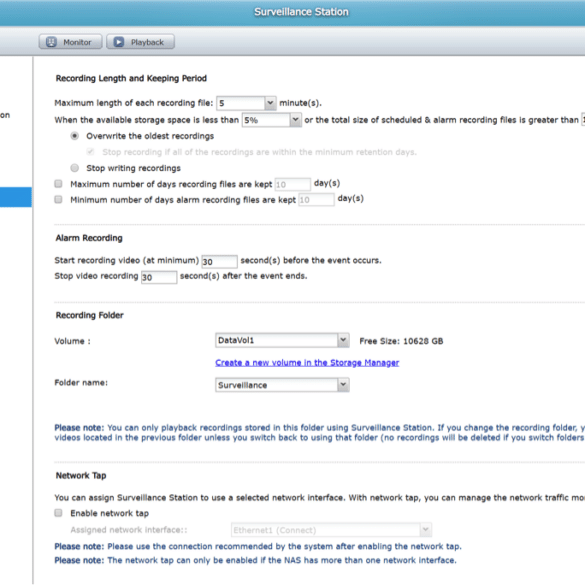Click the minimum alarm days kept input field
Screen dimensions: 585x585
316,200
